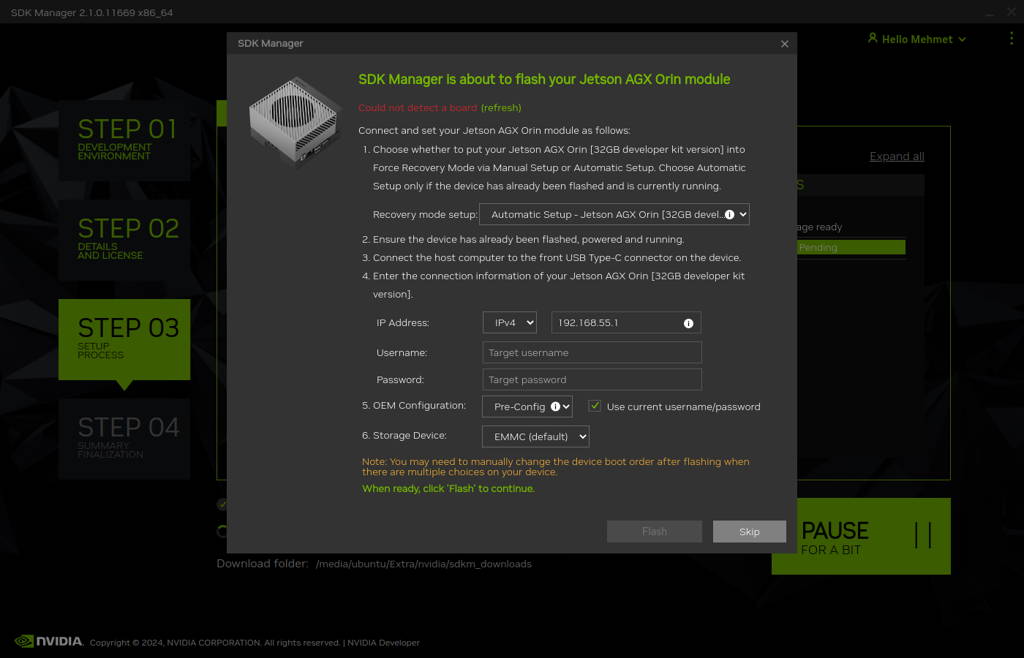Click the green Pending progress bar
Screen dimensions: 1024x658
pos(851,247)
